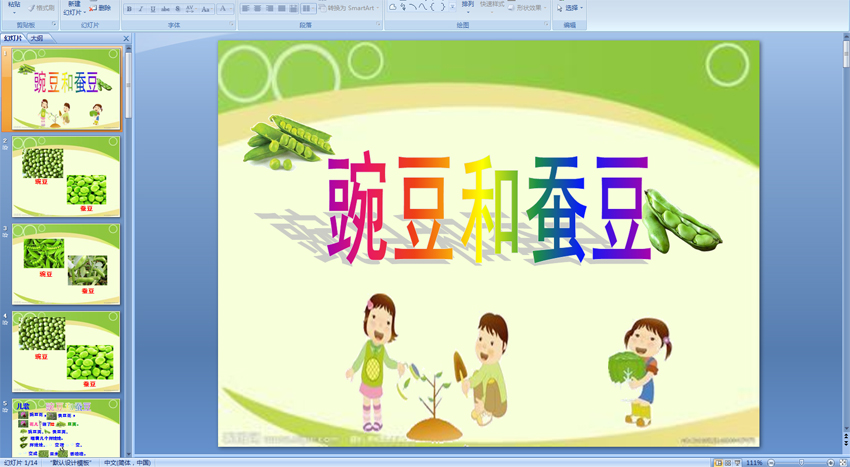Viewport: 850px width, 467px height.
Task: Click Convert to SmartArt button
Action: (x=349, y=8)
